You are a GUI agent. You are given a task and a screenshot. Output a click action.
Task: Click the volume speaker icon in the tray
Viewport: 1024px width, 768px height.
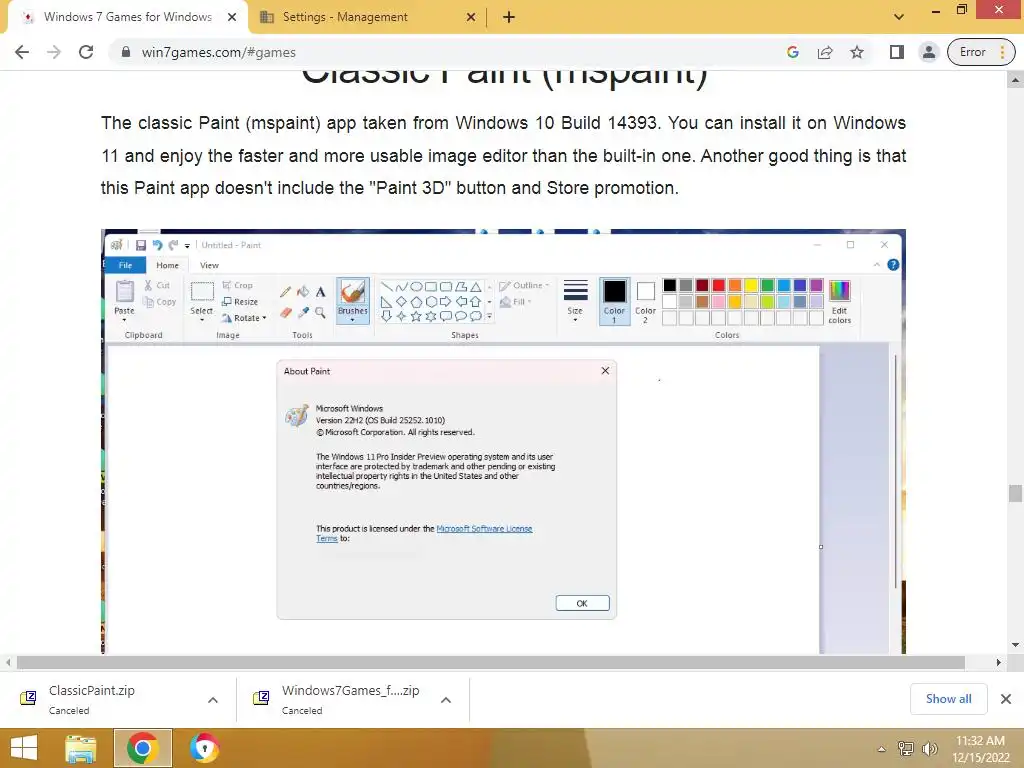(929, 749)
